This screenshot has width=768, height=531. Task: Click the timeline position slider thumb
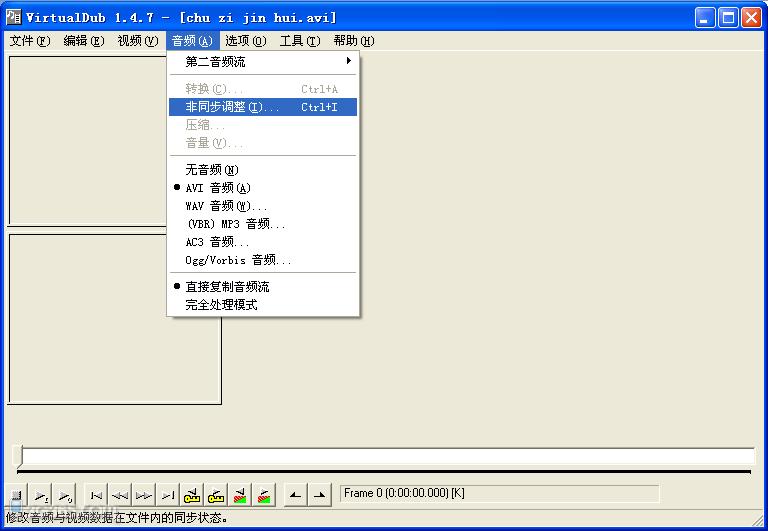pos(20,456)
